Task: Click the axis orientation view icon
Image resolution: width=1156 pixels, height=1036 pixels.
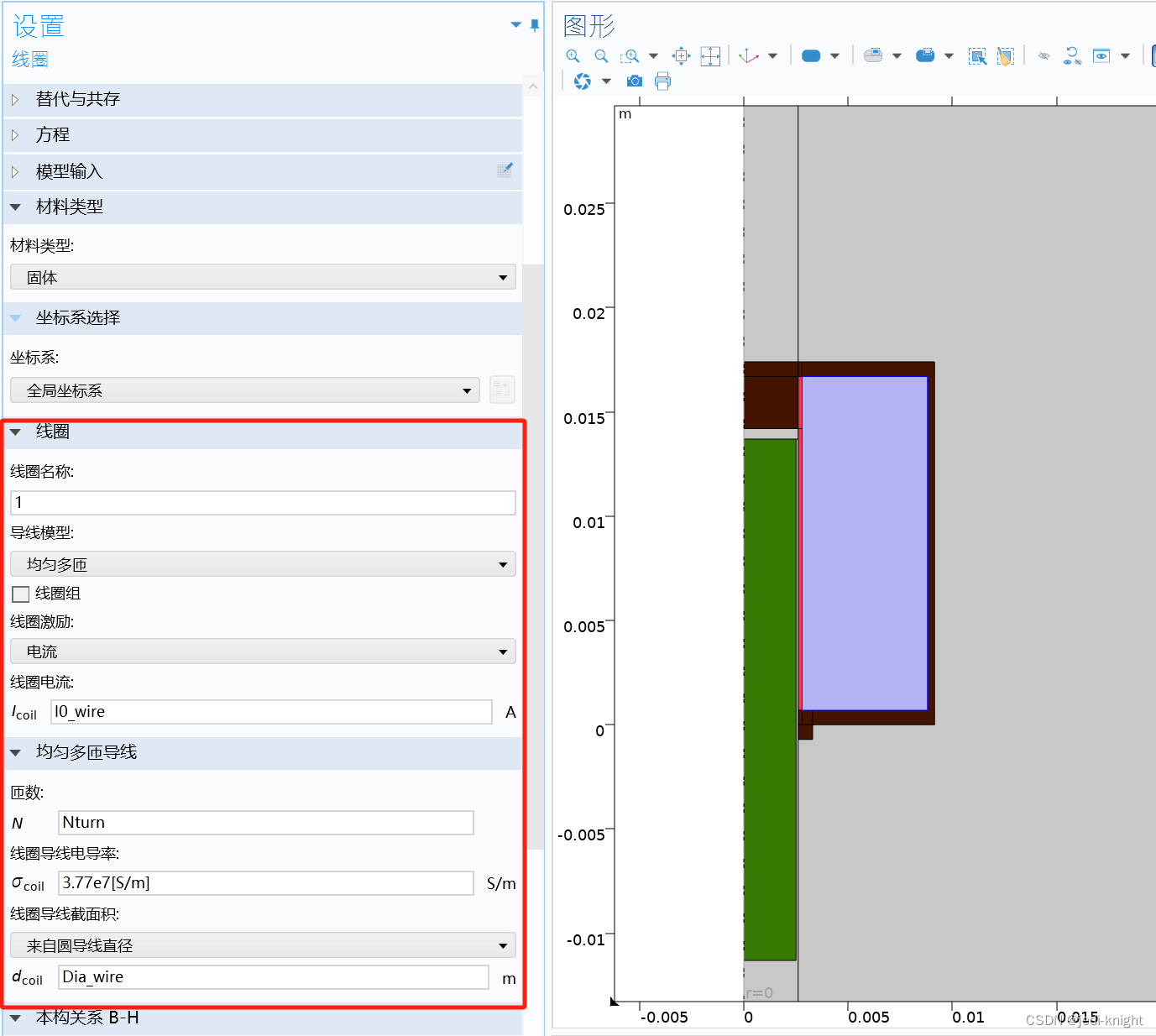Action: click(x=749, y=56)
